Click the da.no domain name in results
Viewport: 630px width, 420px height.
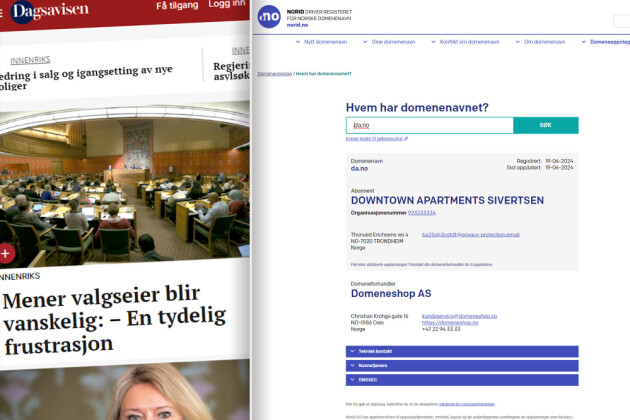[x=359, y=168]
